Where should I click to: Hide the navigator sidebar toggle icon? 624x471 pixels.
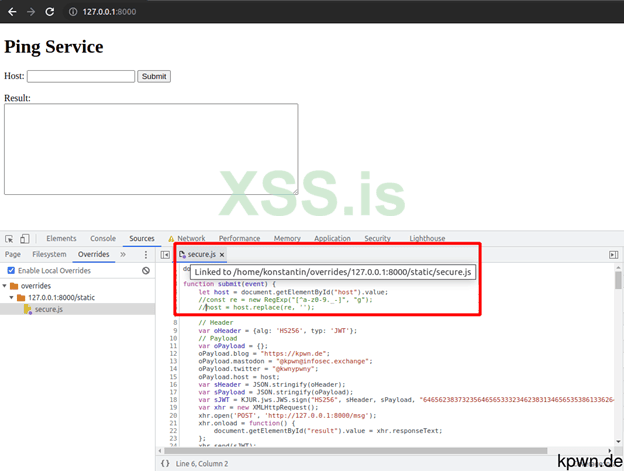coord(165,255)
